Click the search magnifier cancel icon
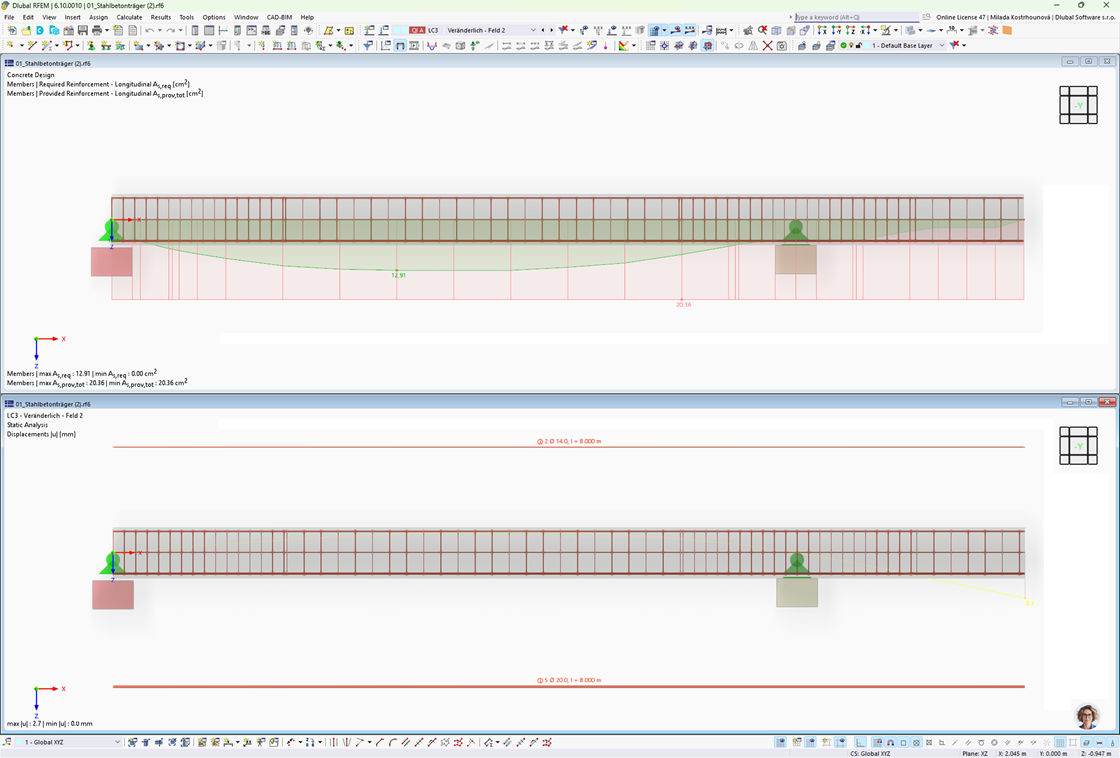1120x758 pixels. (763, 30)
